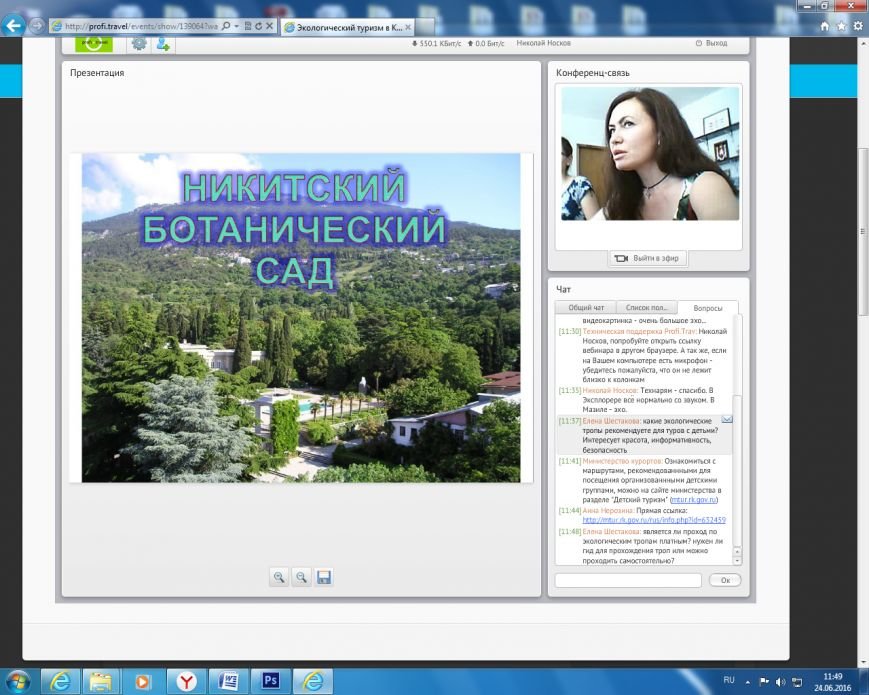This screenshot has height=695, width=869.
Task: Open Microsoft Word from the taskbar
Action: tap(228, 681)
